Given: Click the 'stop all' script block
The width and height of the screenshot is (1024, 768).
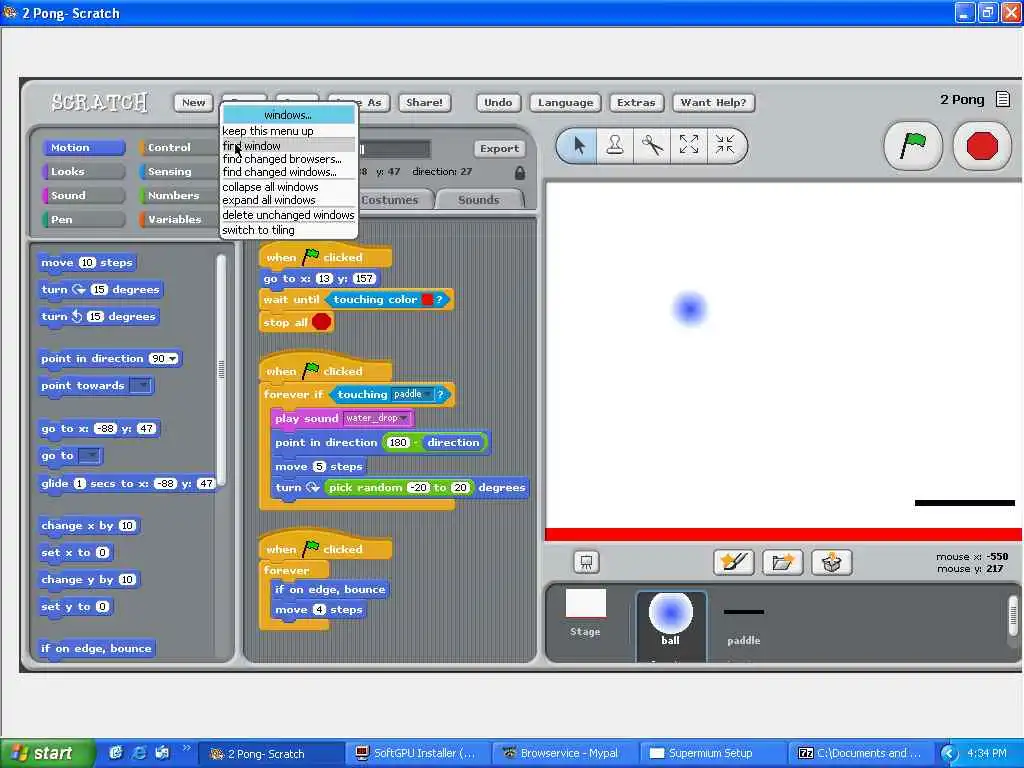Looking at the screenshot, I should click(296, 322).
